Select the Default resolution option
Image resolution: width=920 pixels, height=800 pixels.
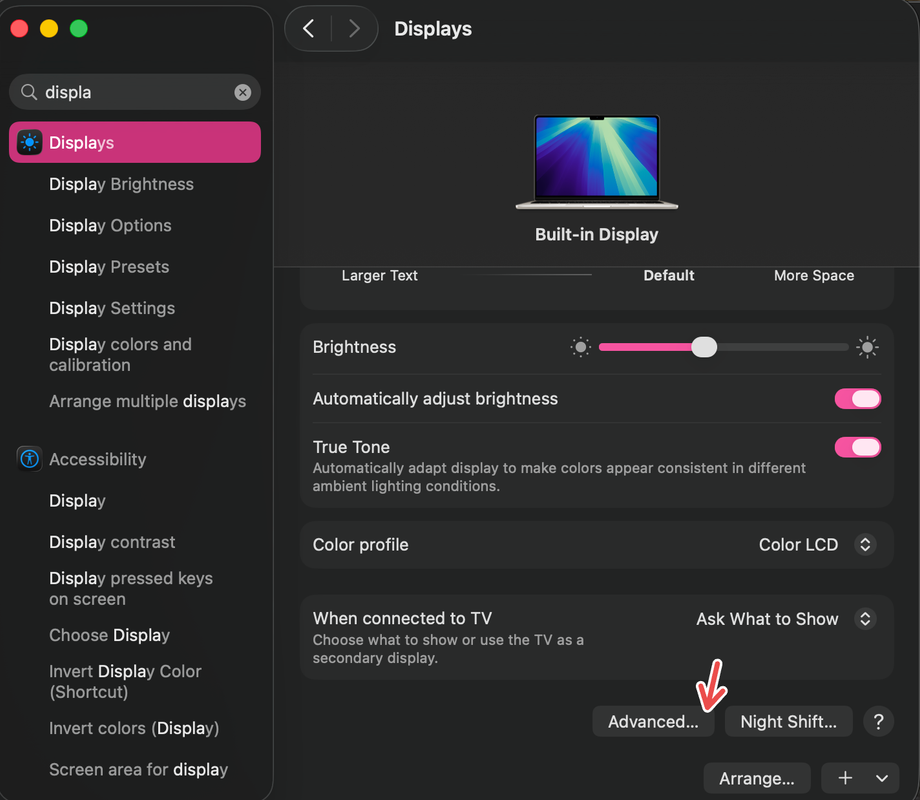point(669,276)
